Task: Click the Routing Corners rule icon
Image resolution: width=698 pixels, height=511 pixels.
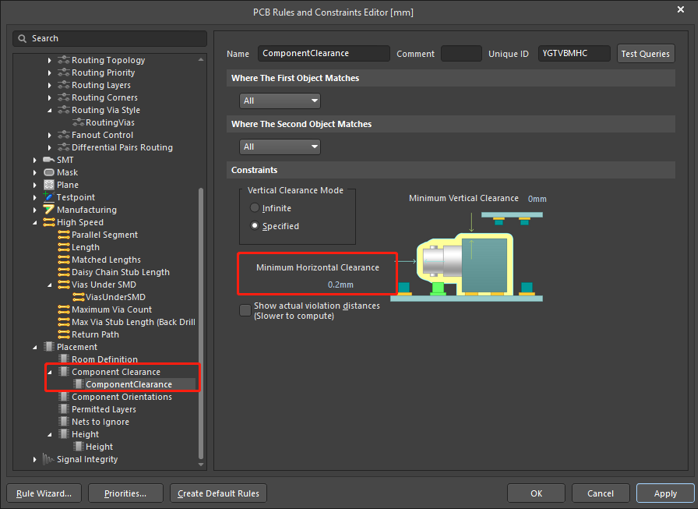Action: (x=64, y=97)
